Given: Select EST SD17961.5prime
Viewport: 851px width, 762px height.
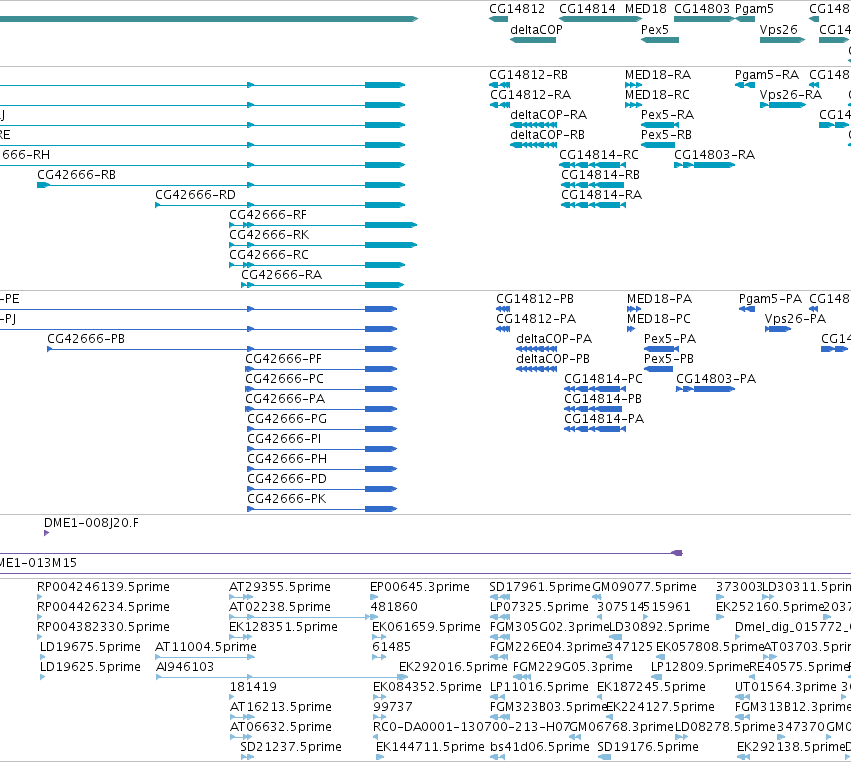Looking at the screenshot, I should coord(539,587).
